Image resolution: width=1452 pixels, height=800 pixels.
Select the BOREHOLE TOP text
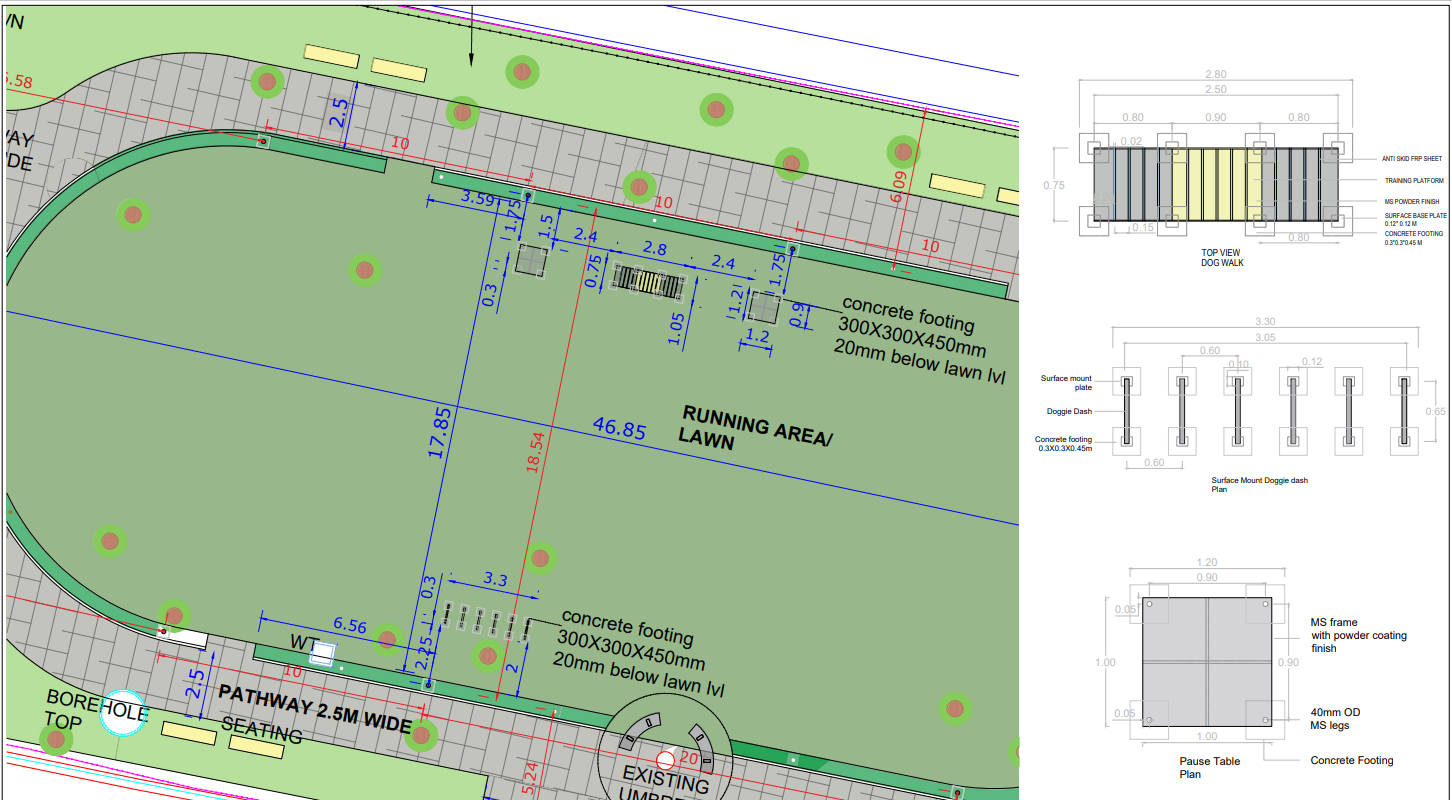pos(96,709)
